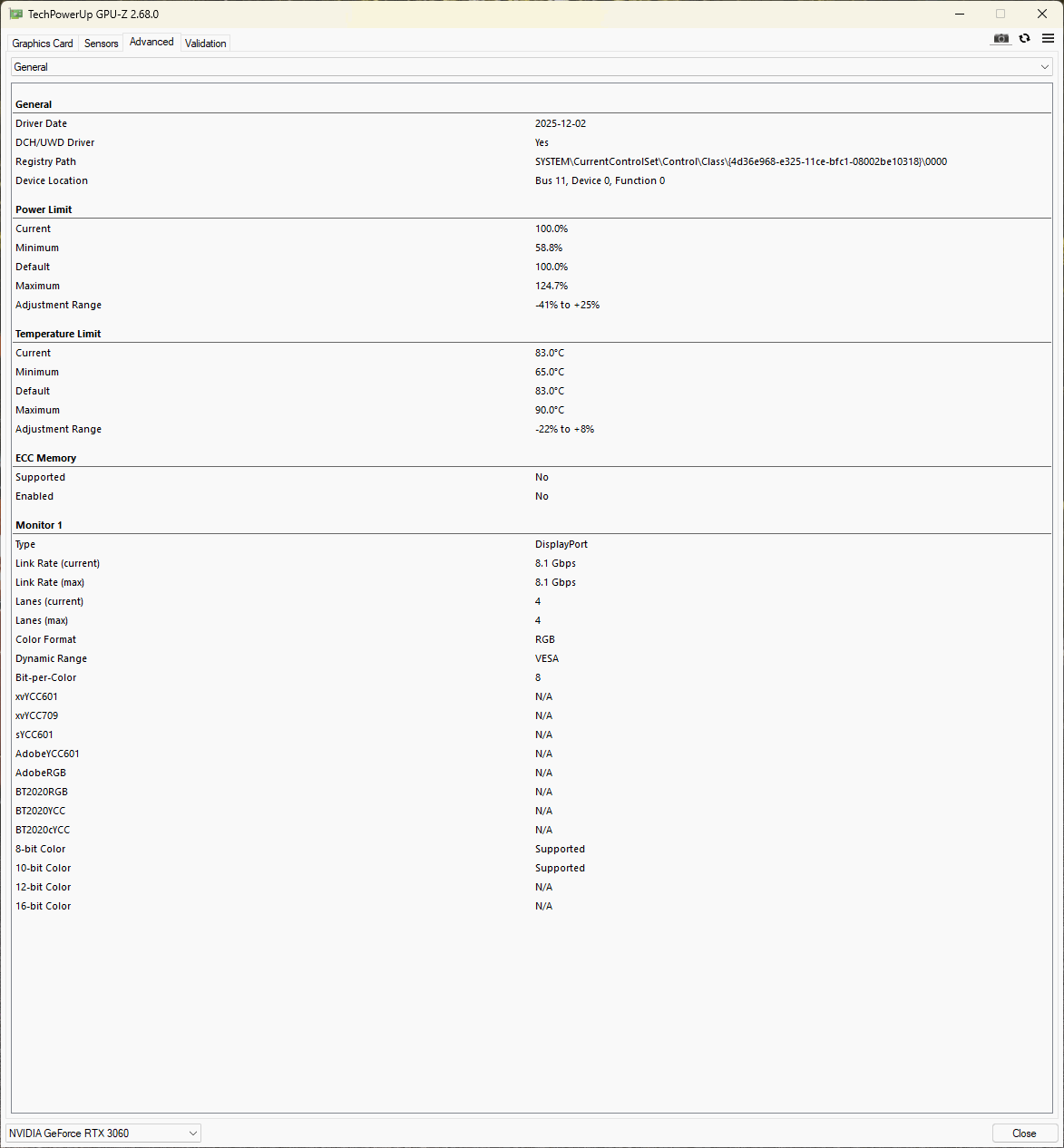The width and height of the screenshot is (1064, 1148).
Task: Minimize the GPU-Z window
Action: pyautogui.click(x=960, y=14)
